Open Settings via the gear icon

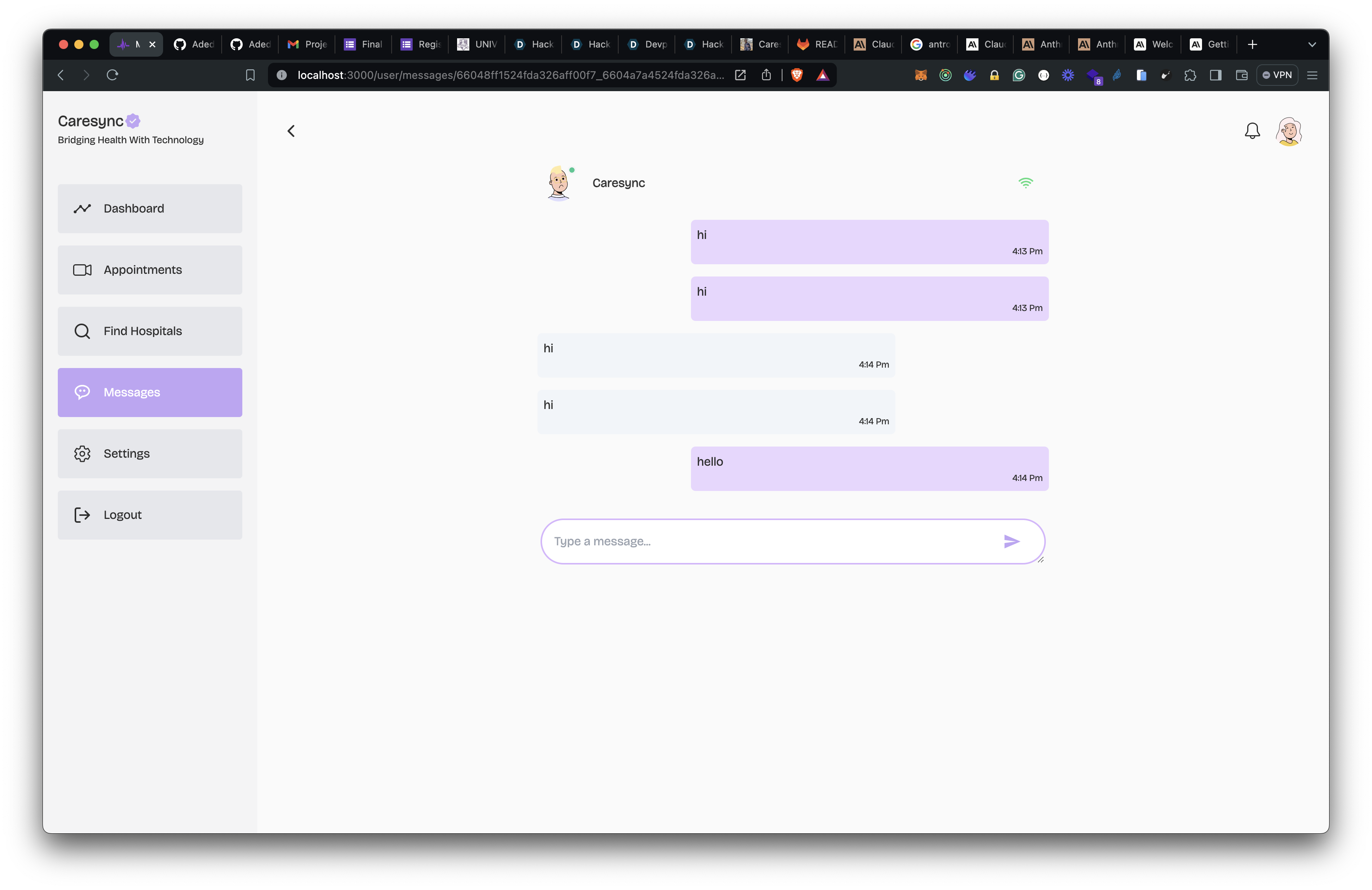(x=82, y=453)
